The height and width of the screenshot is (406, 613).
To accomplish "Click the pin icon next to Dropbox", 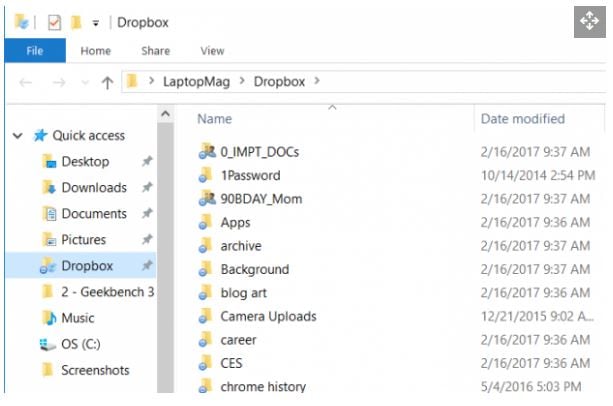I will [x=147, y=266].
